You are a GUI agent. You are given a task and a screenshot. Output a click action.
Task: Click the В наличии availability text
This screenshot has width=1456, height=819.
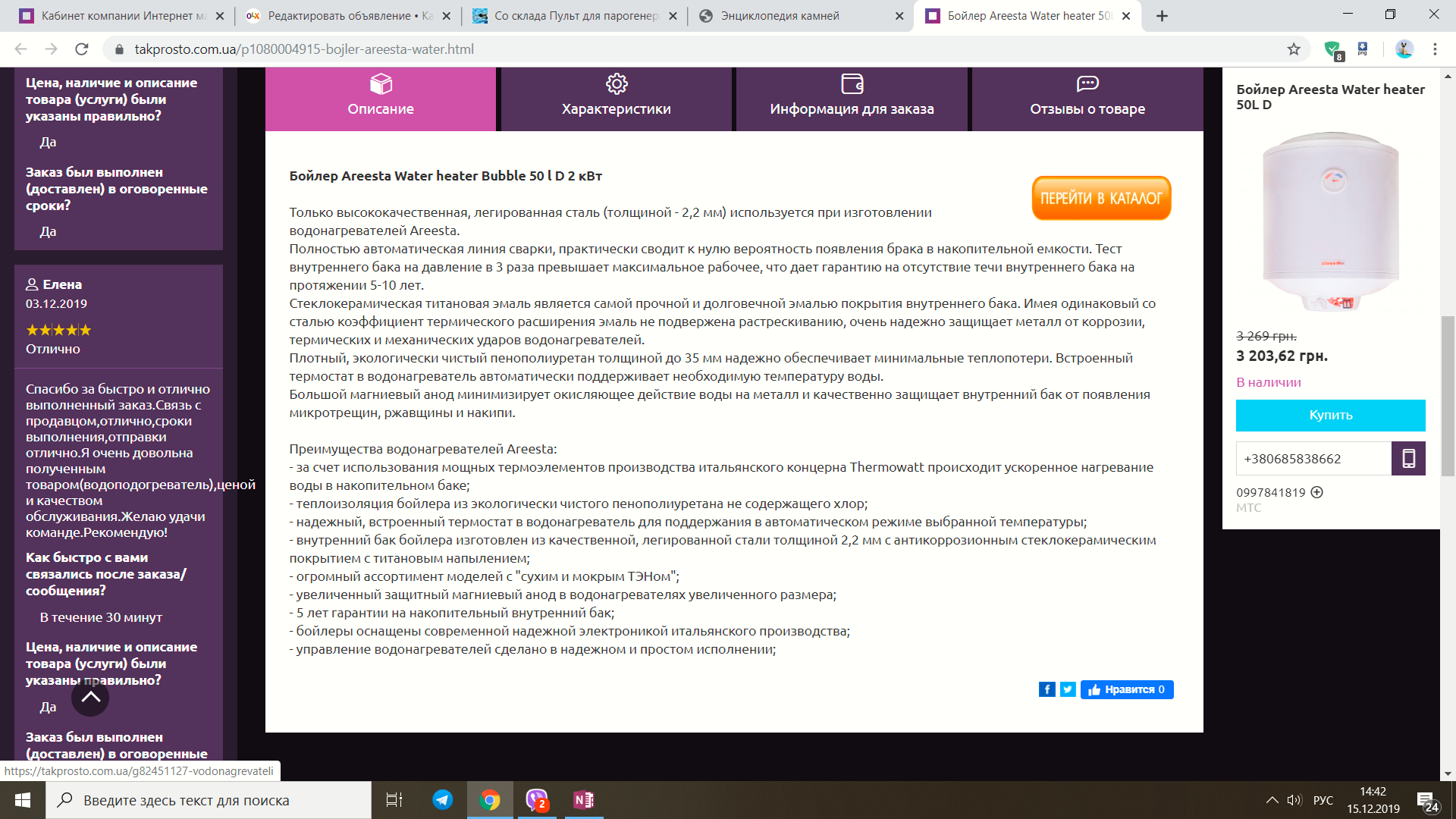(x=1269, y=382)
